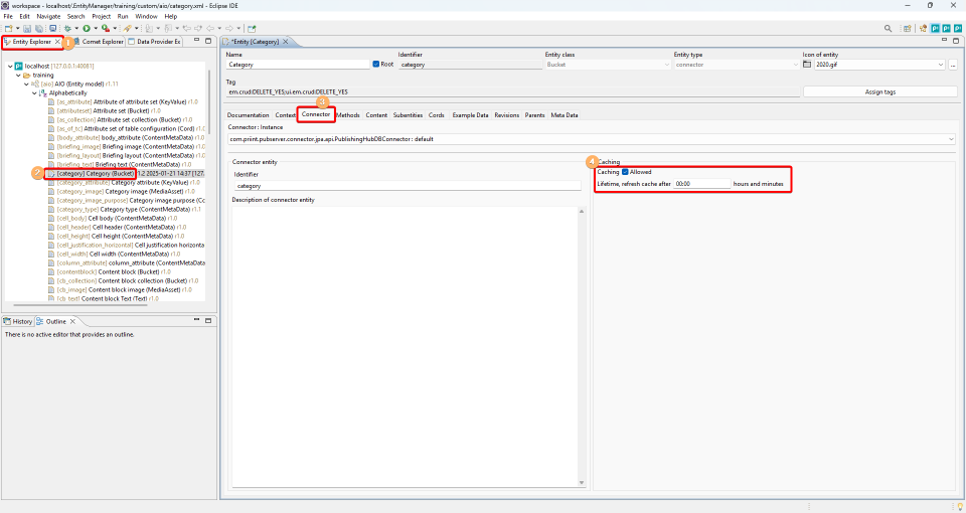Open the terminal monitor toolbar icon
This screenshot has width=966, height=513.
(x=53, y=28)
